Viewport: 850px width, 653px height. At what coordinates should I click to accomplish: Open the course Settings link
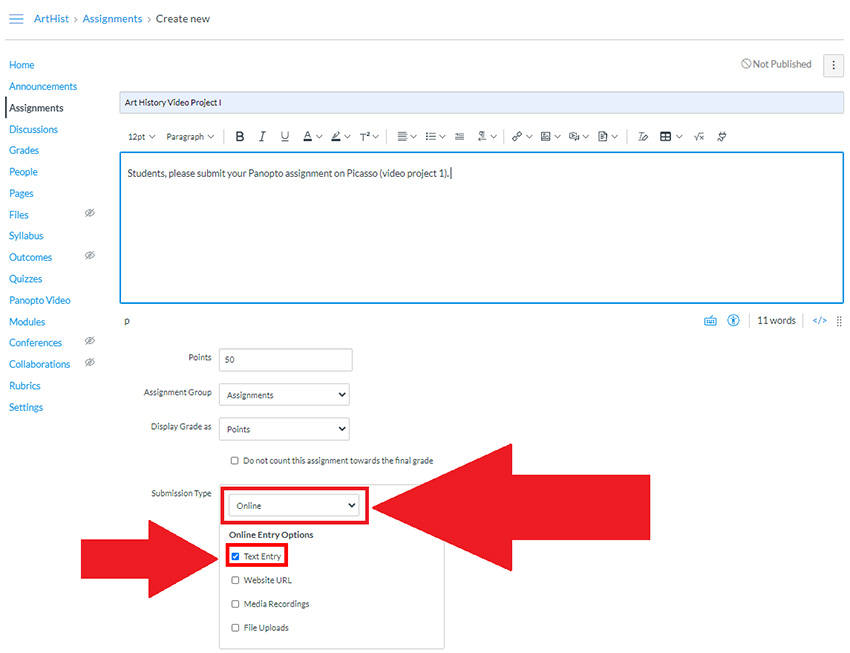pos(26,408)
